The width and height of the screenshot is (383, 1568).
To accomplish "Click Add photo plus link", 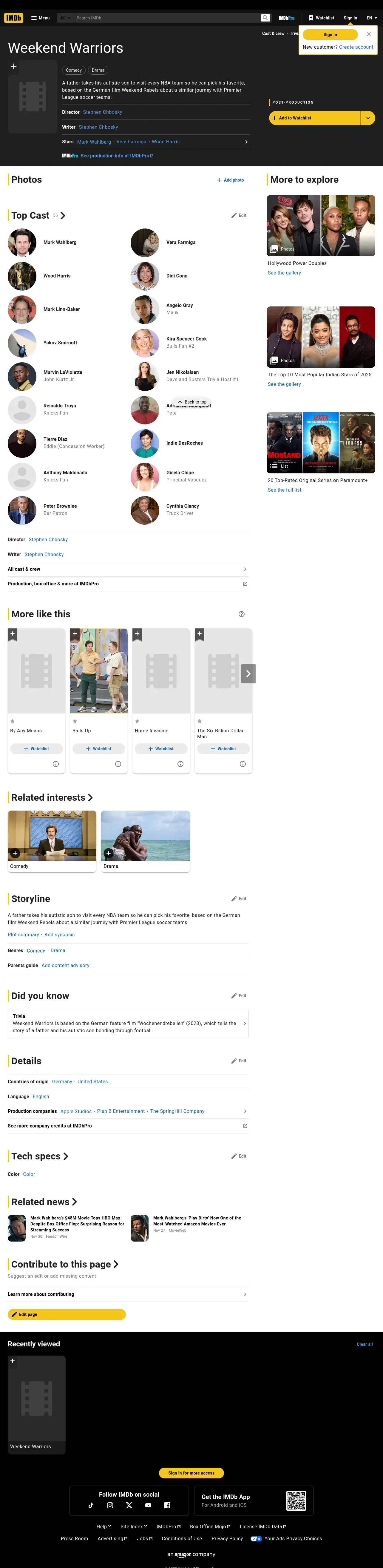I will click(230, 180).
